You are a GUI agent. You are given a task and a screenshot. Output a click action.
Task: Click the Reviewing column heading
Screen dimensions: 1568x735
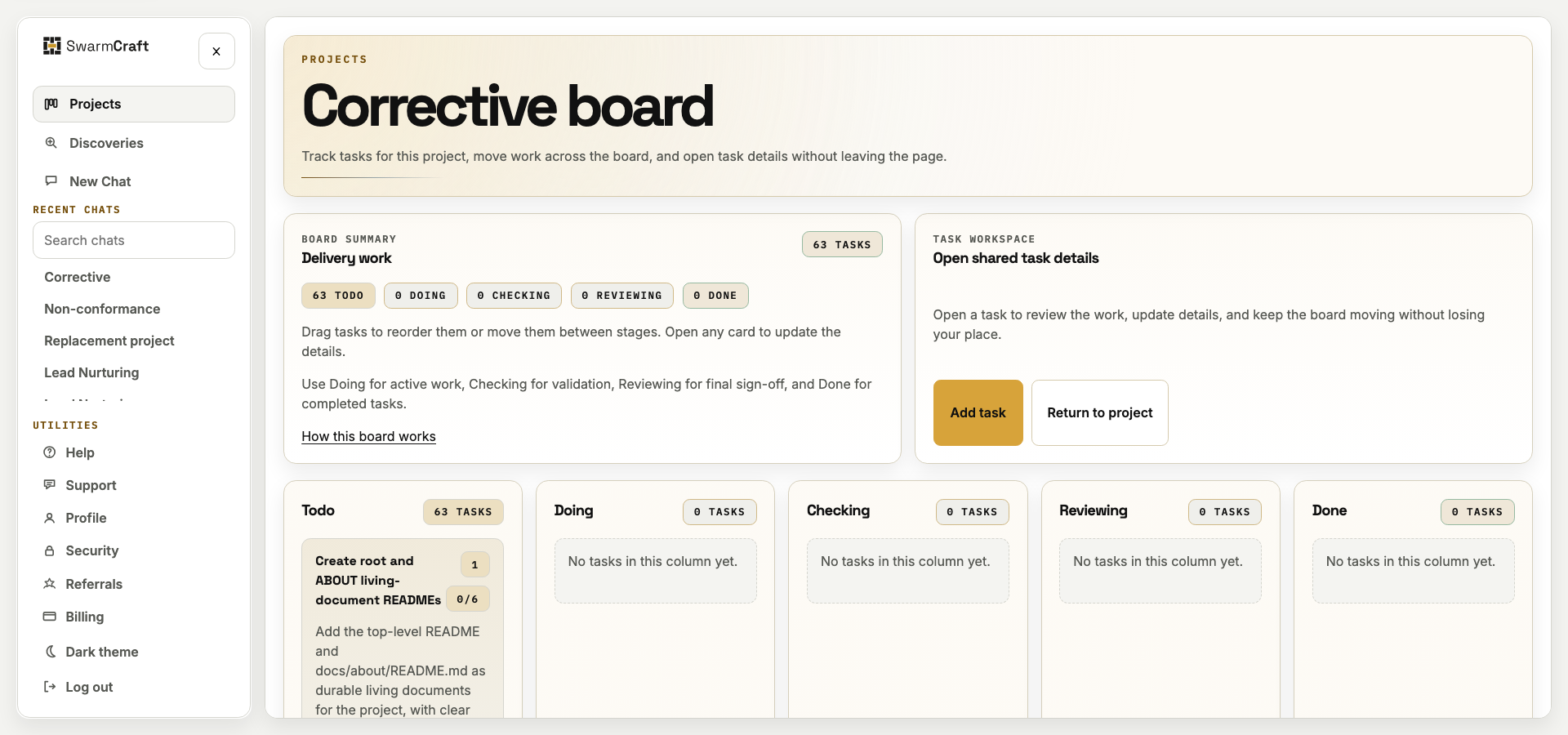pyautogui.click(x=1093, y=510)
